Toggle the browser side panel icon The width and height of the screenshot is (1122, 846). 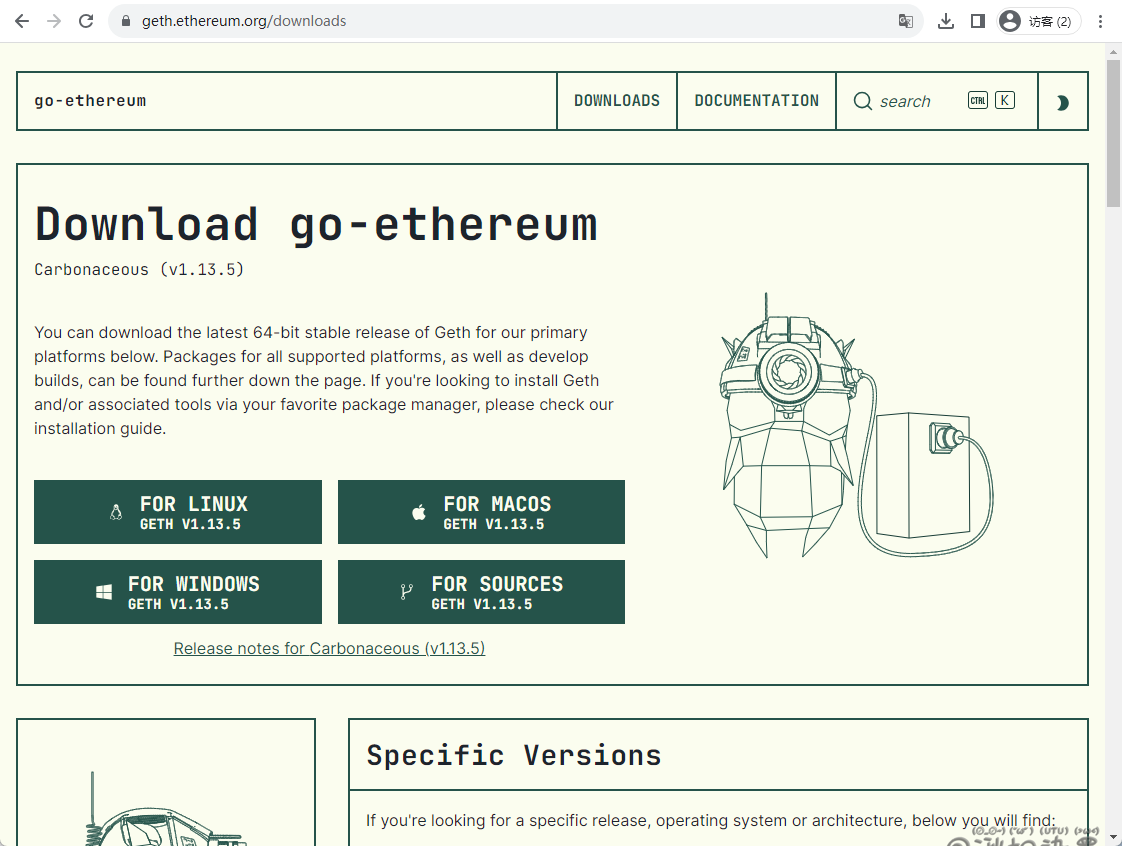(x=978, y=21)
